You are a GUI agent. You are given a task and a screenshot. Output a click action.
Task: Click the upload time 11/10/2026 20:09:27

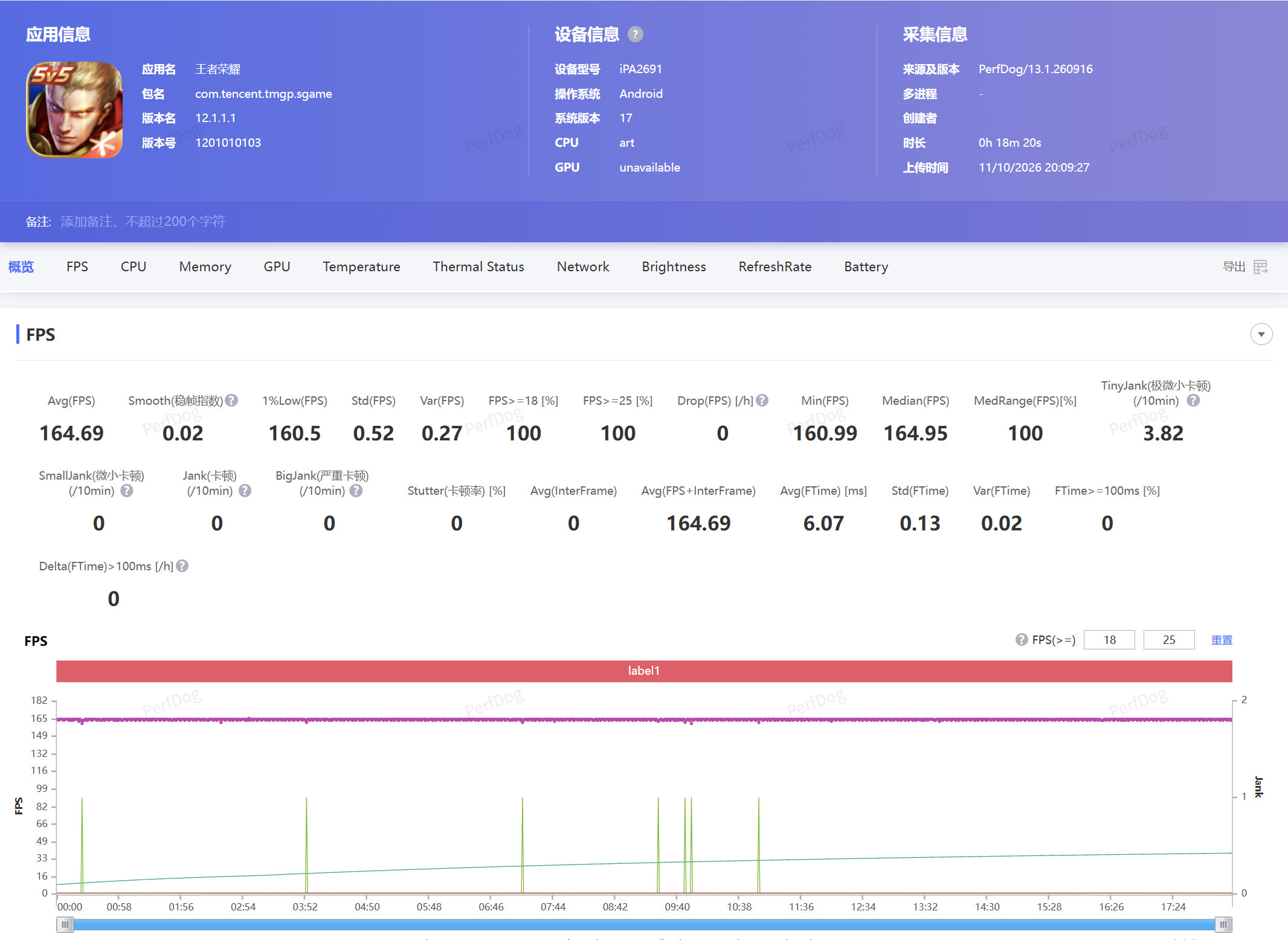1034,167
